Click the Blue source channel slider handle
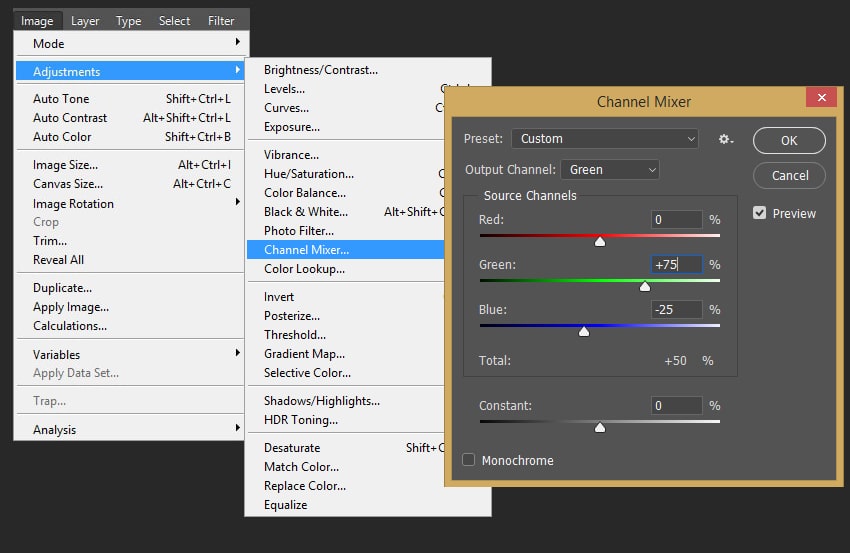 pyautogui.click(x=584, y=331)
